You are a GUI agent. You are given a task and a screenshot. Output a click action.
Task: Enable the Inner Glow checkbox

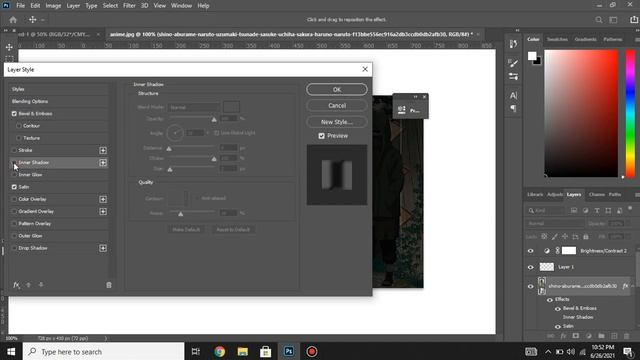tap(14, 175)
